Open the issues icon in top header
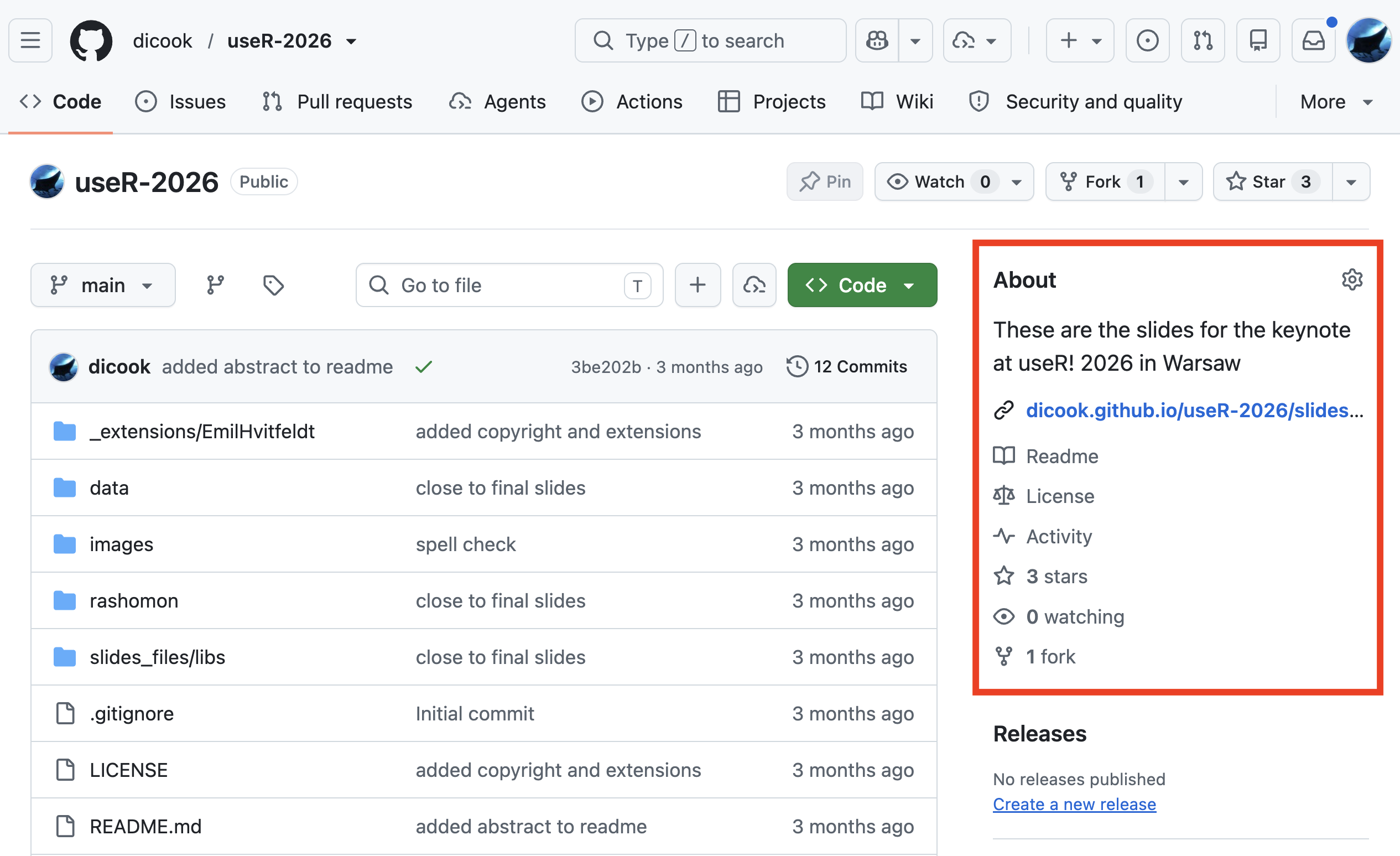 tap(1147, 40)
